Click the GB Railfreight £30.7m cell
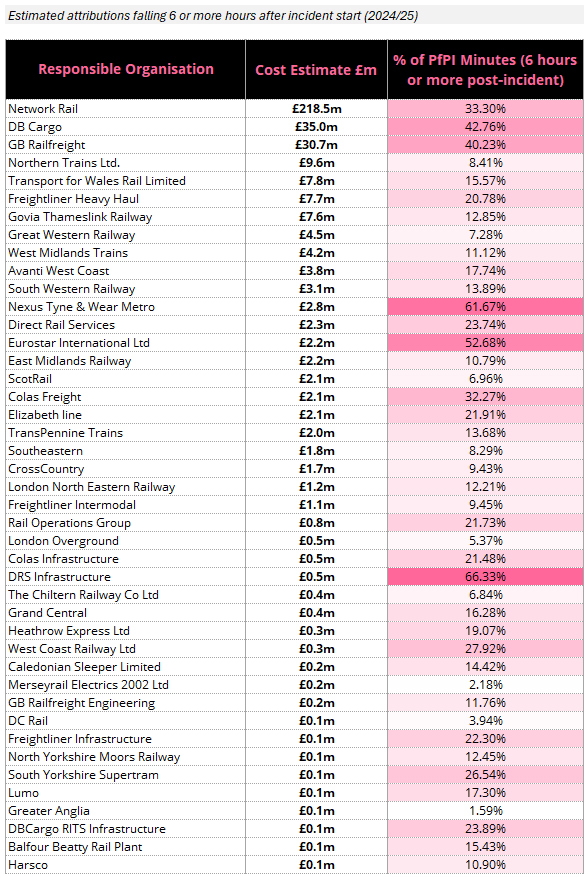This screenshot has height=877, width=587. coord(316,145)
